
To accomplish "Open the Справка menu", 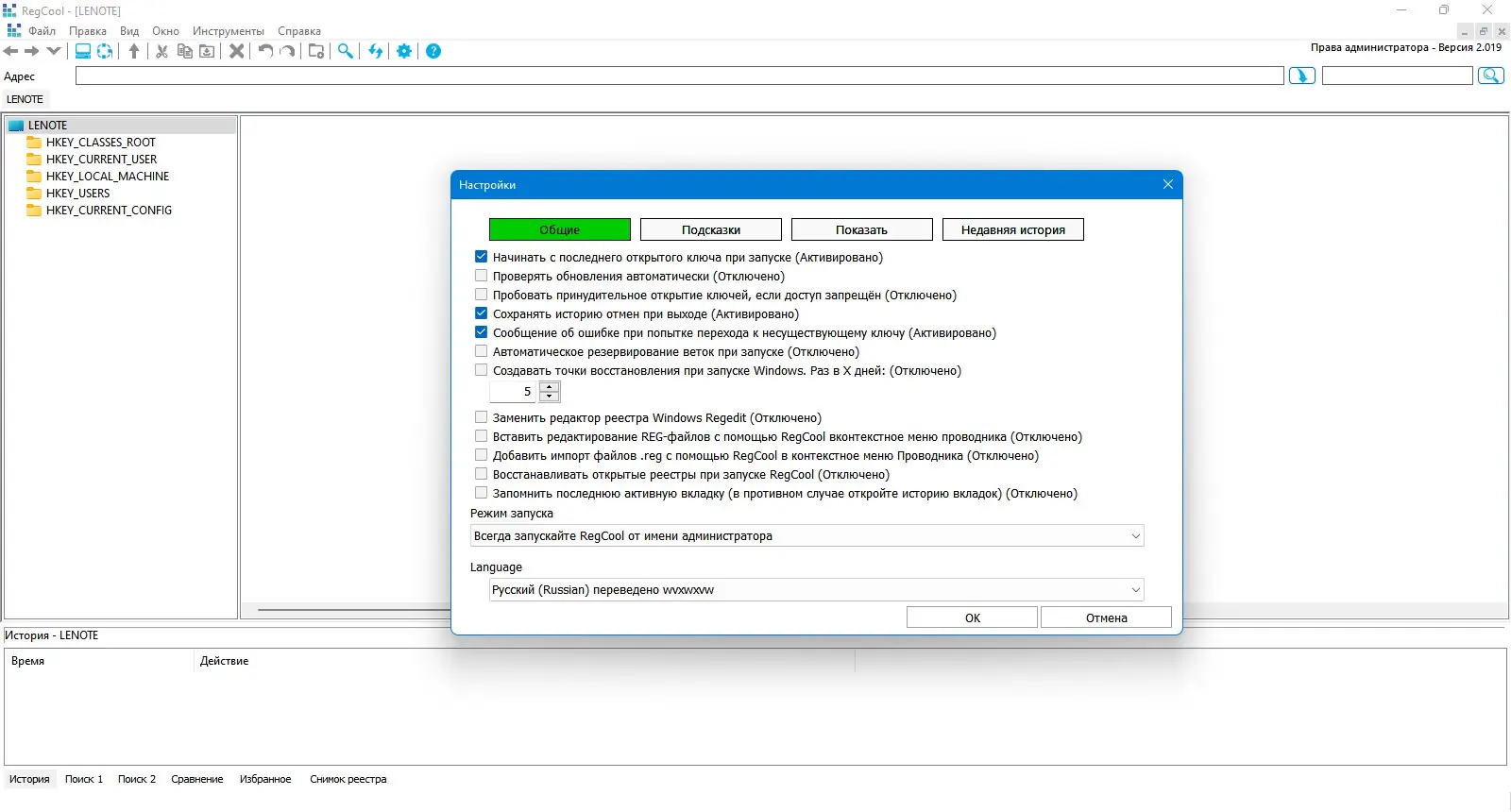I will tap(299, 31).
